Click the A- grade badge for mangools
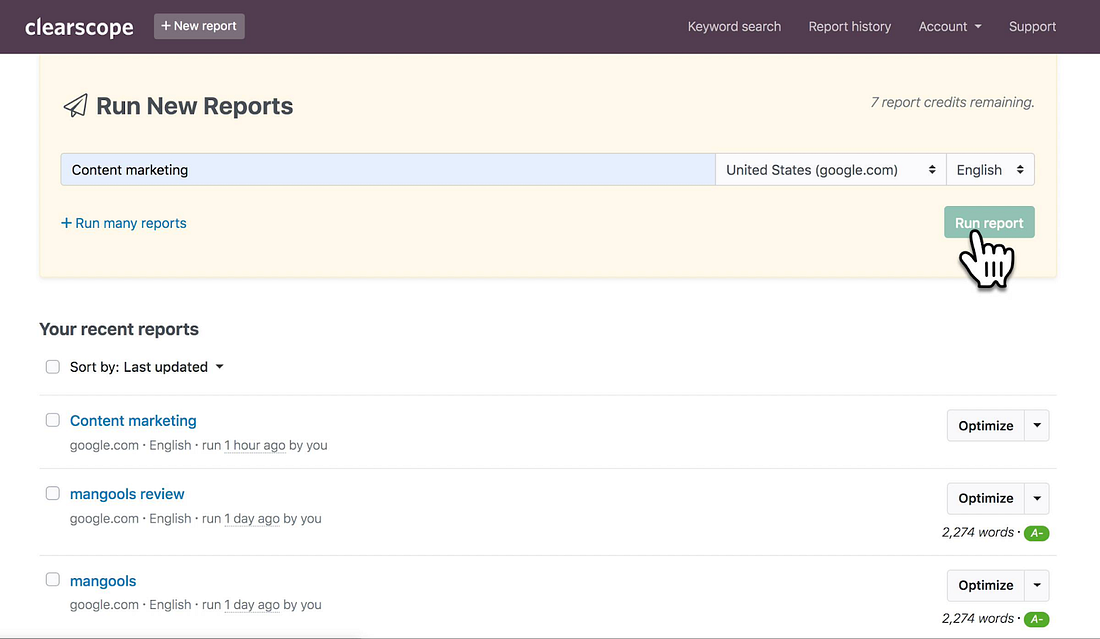The image size is (1100, 639). (x=1036, y=619)
